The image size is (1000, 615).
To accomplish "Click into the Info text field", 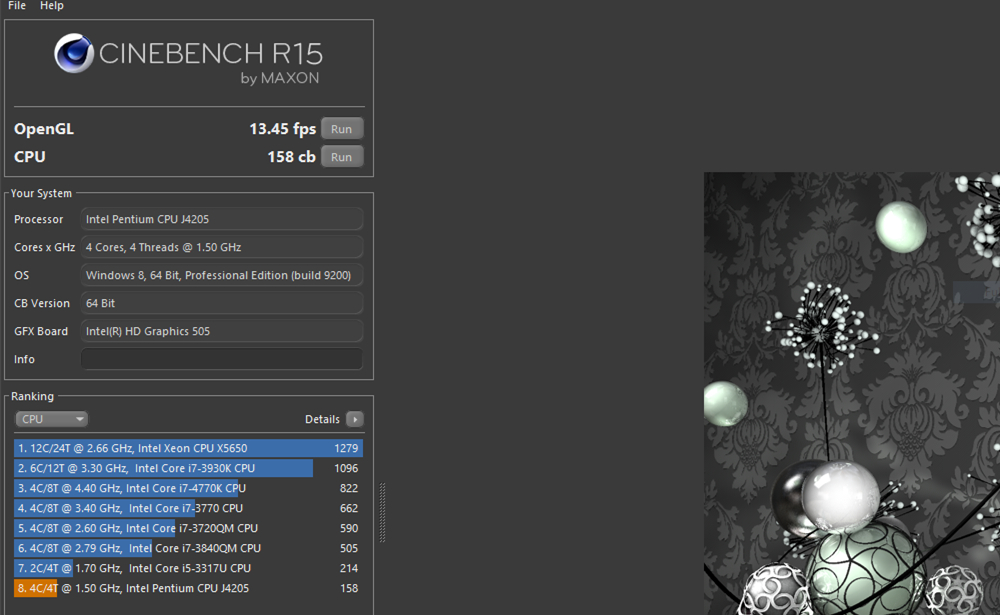I will click(x=221, y=359).
